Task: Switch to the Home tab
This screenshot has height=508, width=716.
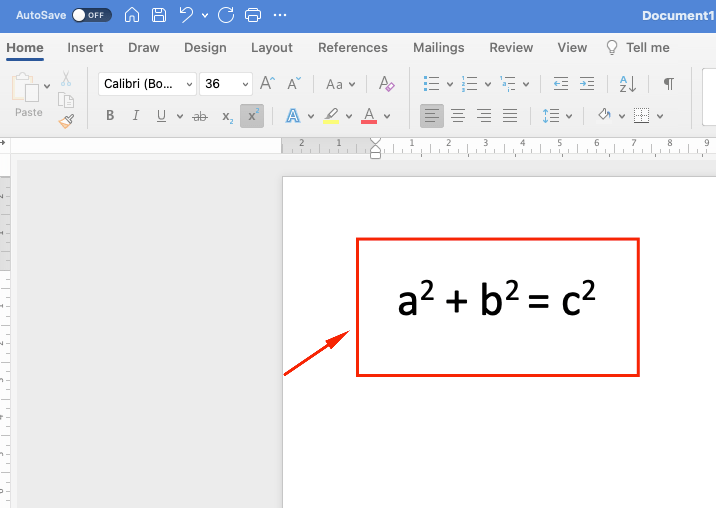Action: pos(25,48)
